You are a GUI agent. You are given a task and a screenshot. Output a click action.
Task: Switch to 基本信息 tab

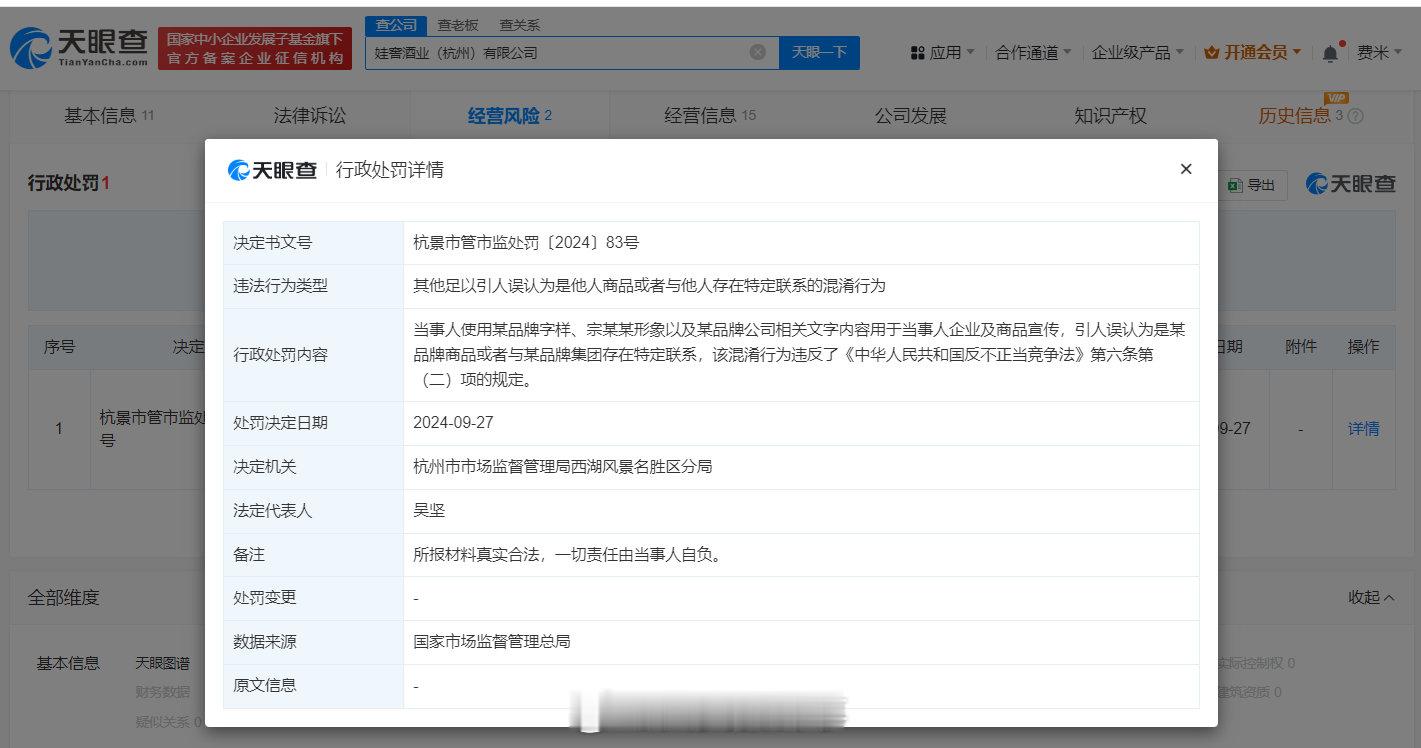108,115
